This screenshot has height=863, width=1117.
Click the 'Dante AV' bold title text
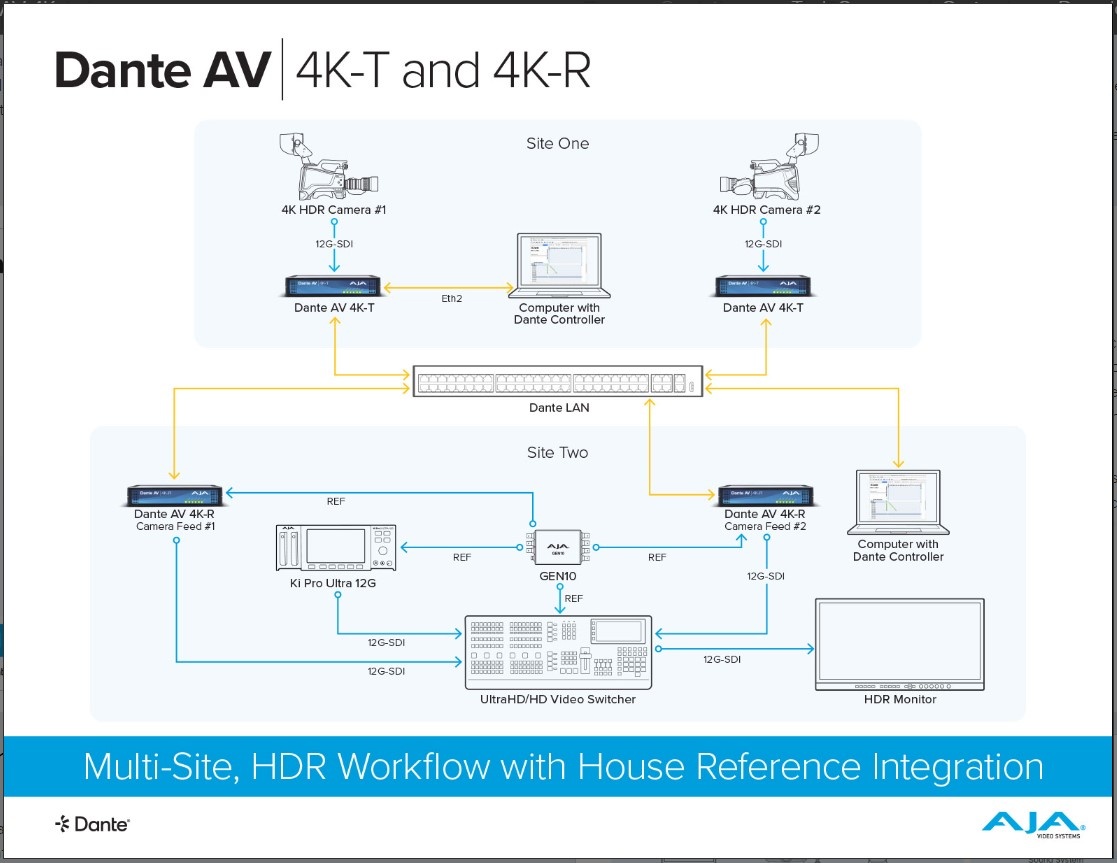click(162, 70)
